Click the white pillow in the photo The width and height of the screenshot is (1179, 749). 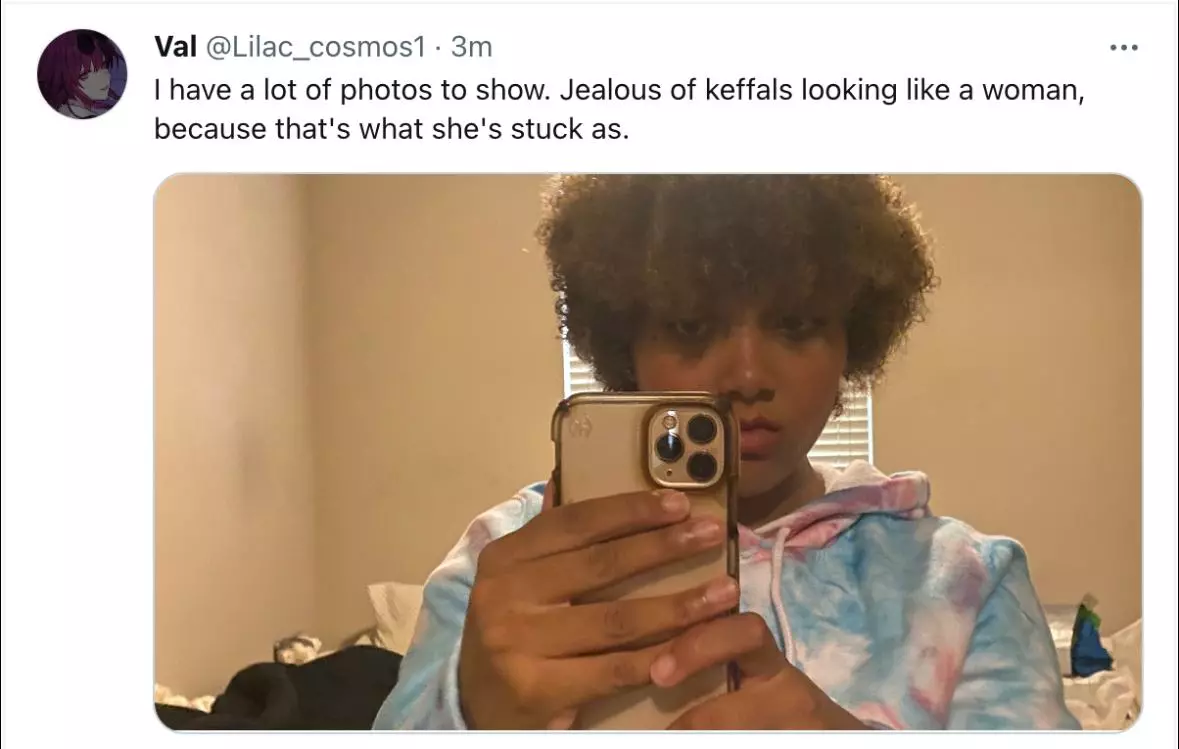point(395,613)
